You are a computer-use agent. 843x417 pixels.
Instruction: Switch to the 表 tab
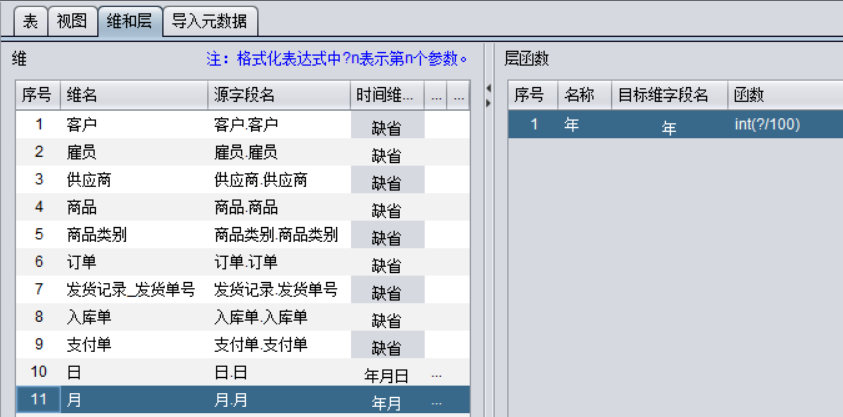pos(30,20)
